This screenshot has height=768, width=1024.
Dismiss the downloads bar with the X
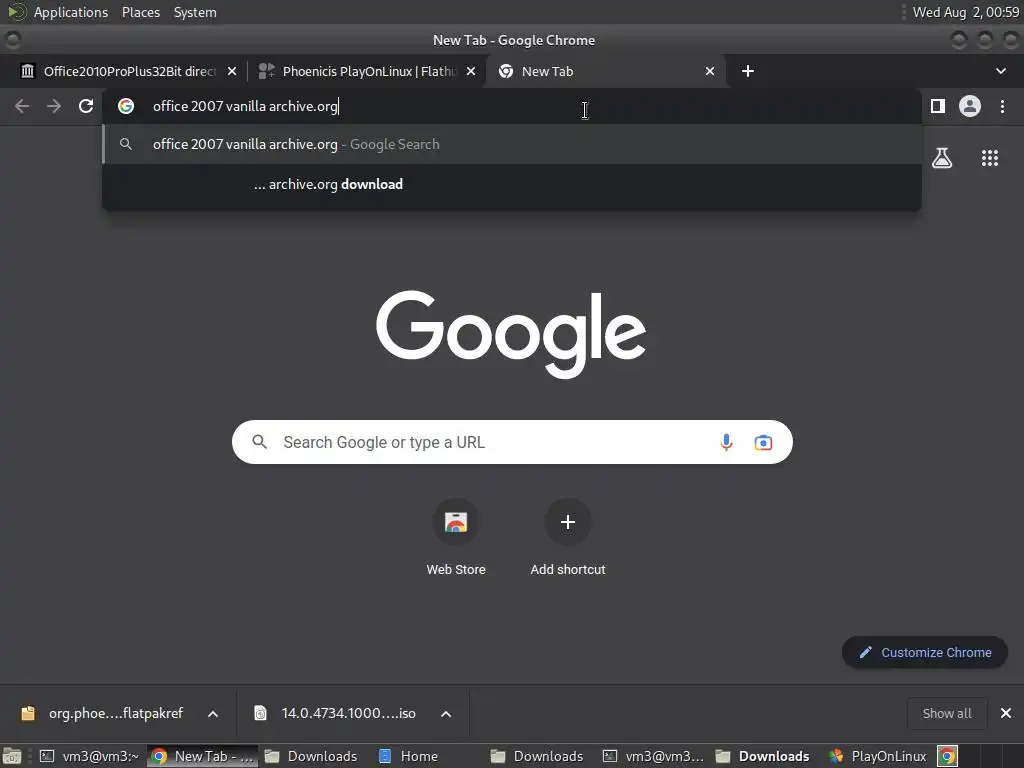(x=1006, y=713)
